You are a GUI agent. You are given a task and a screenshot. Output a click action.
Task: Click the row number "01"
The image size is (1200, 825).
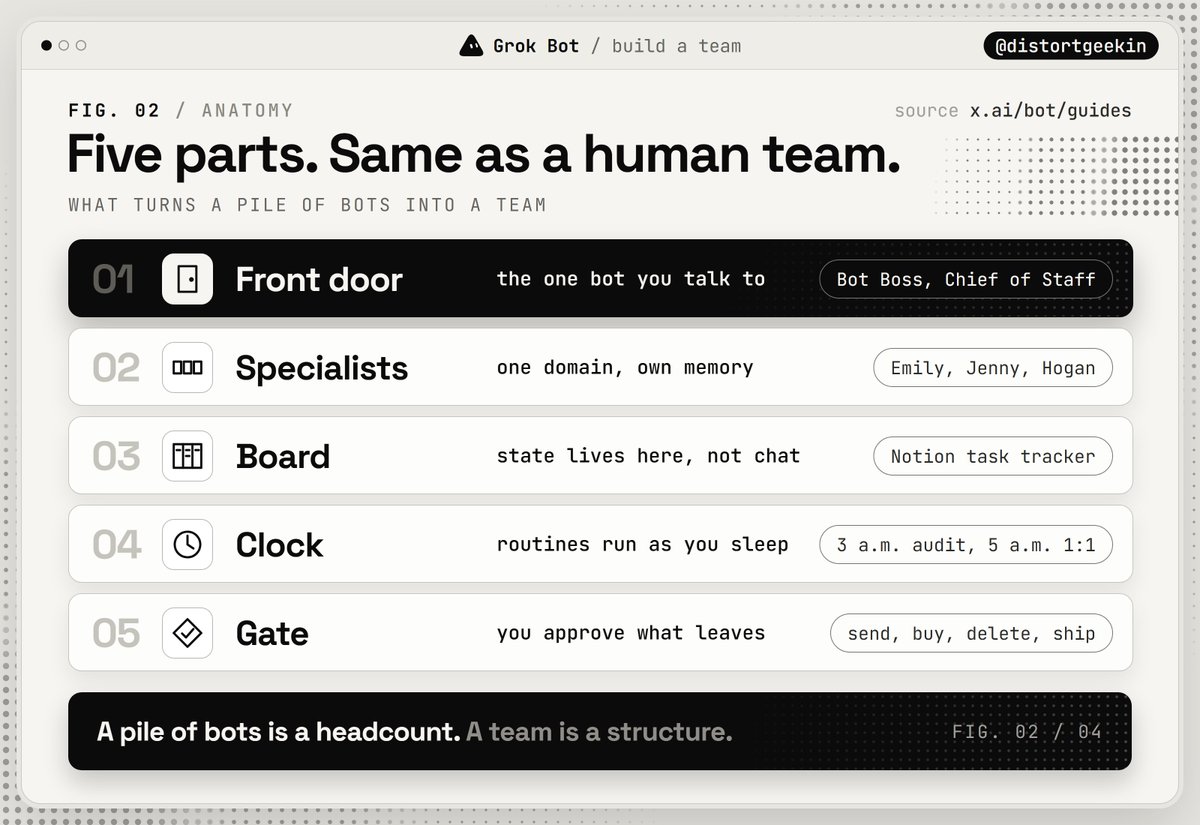coord(114,280)
